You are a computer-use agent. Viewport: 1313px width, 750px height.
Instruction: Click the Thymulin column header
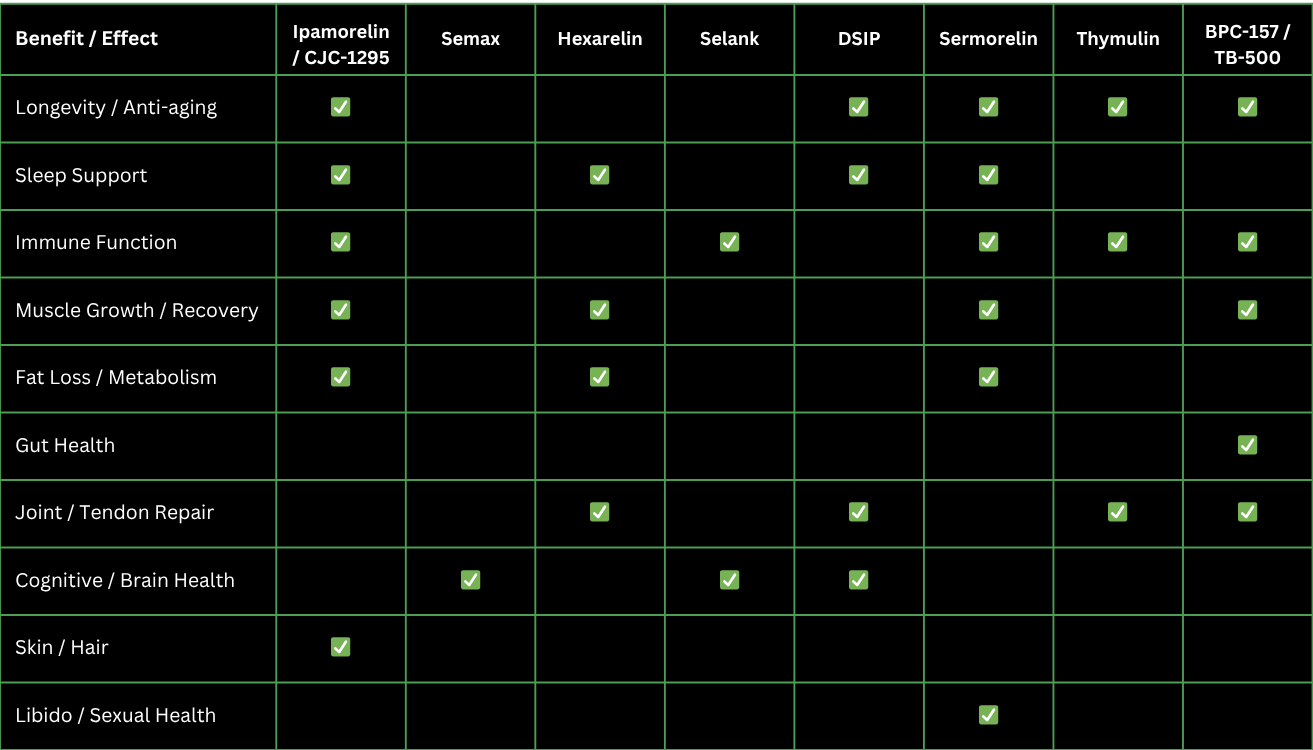[1117, 39]
